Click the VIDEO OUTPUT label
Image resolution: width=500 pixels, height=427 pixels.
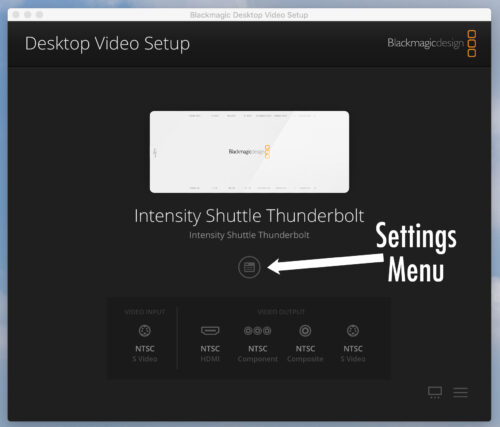coord(281,312)
